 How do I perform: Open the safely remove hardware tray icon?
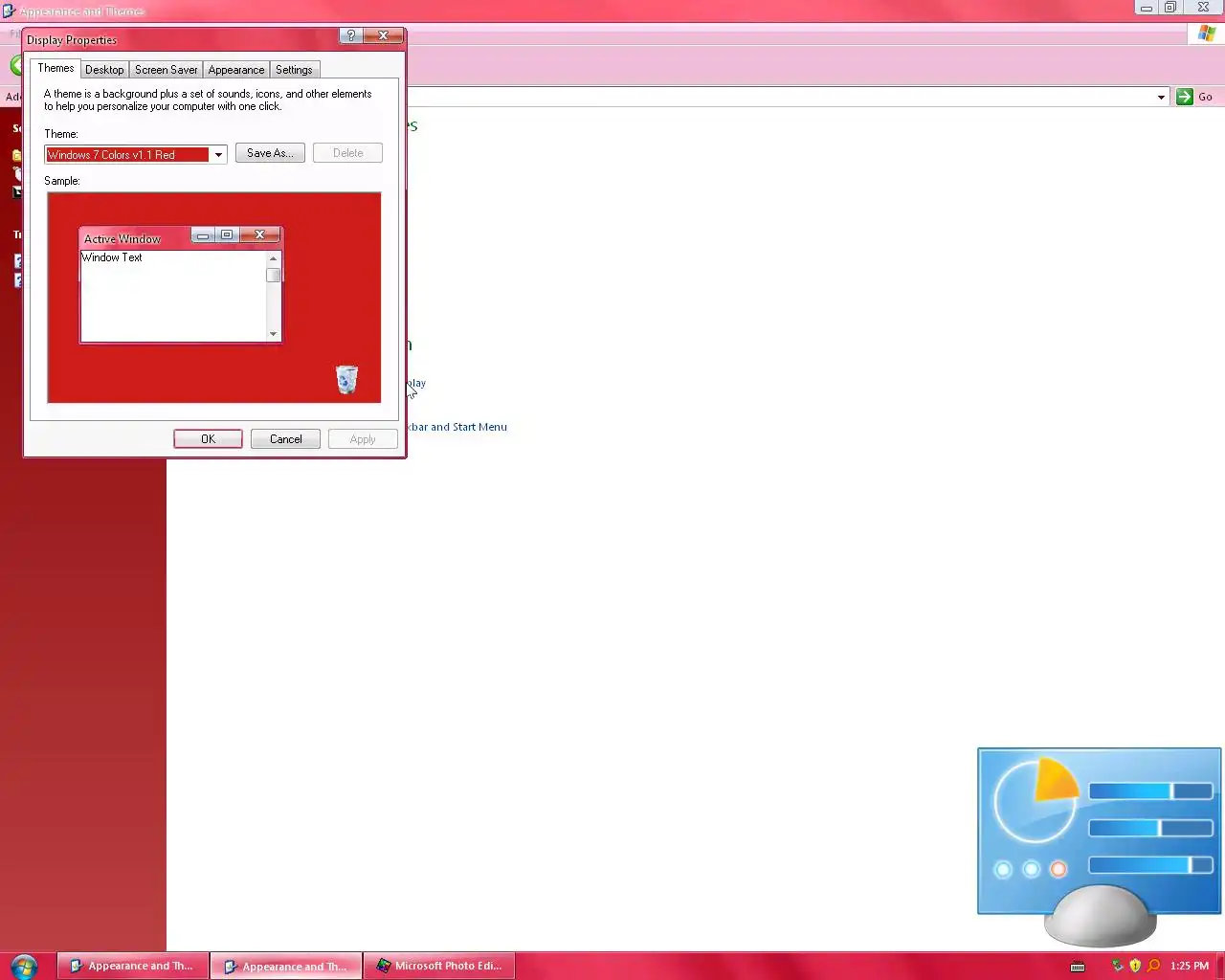click(x=1117, y=966)
